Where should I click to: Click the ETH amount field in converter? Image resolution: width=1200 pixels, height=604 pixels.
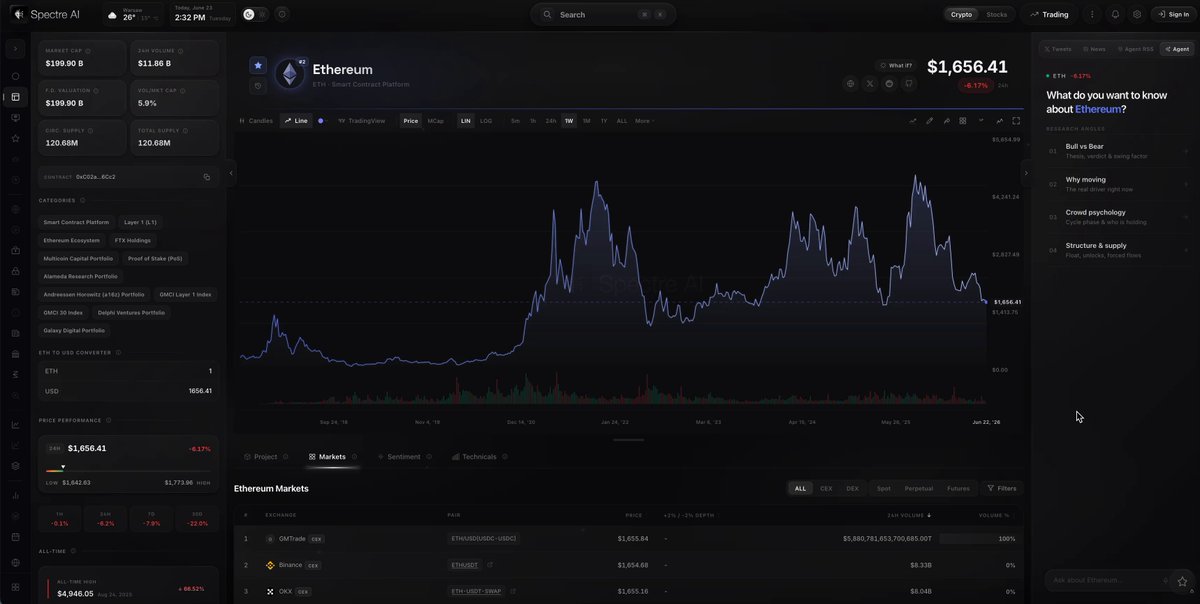(x=127, y=371)
